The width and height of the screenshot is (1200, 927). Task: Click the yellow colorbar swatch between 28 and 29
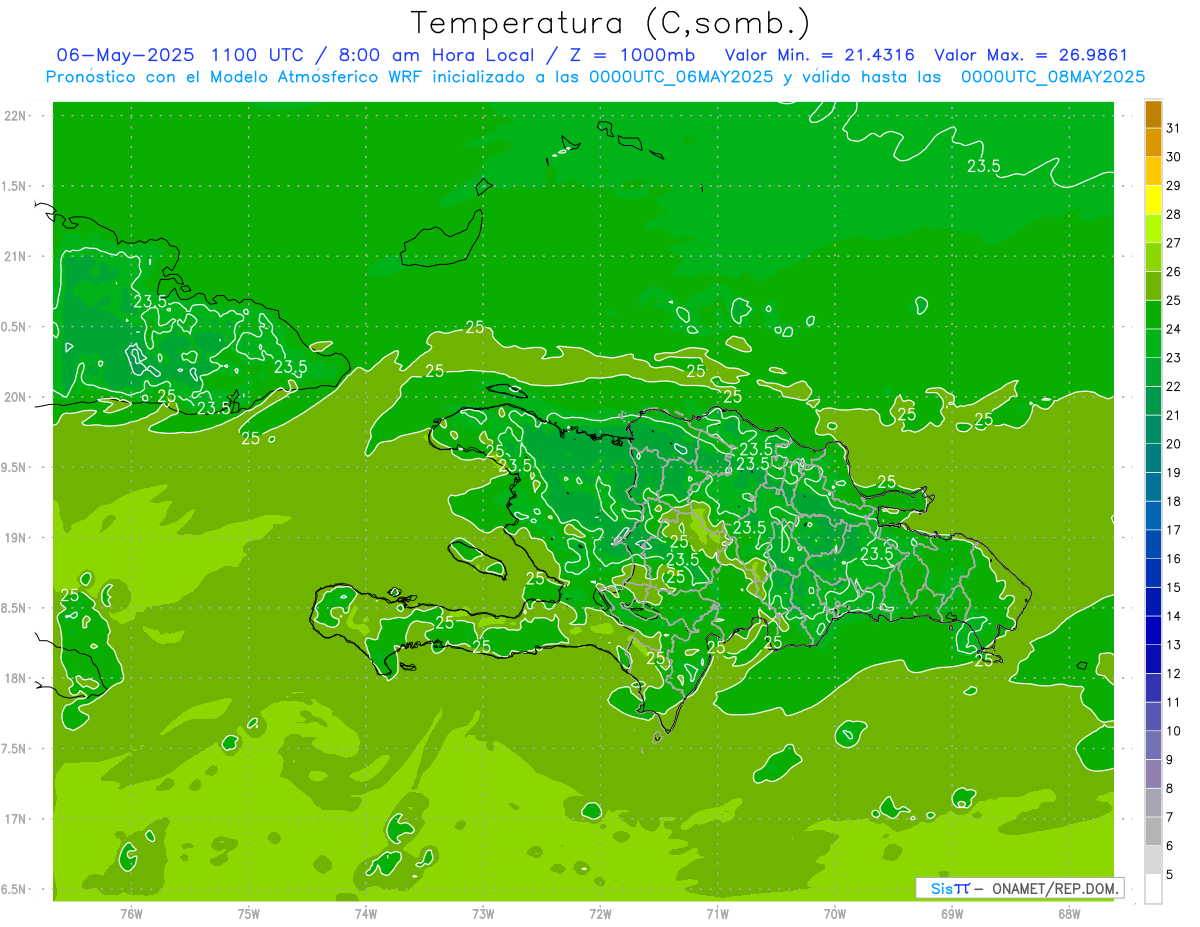click(1153, 200)
